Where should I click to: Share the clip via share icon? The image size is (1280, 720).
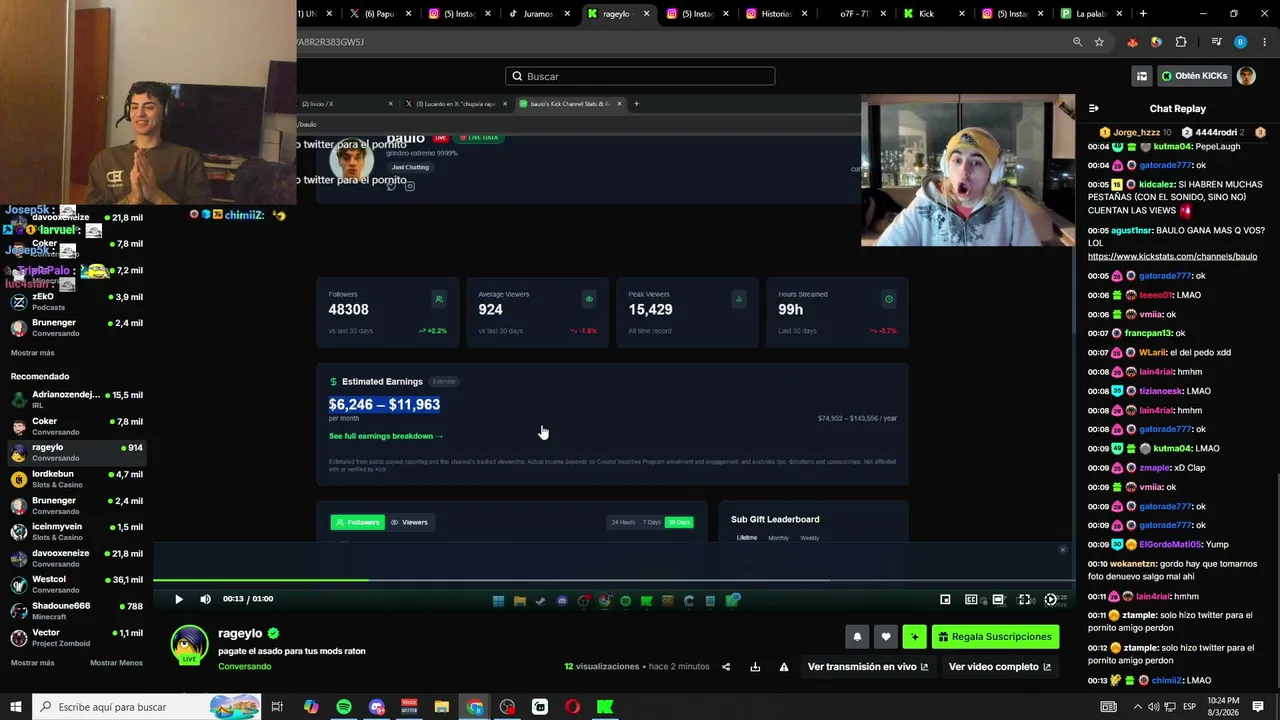(726, 667)
